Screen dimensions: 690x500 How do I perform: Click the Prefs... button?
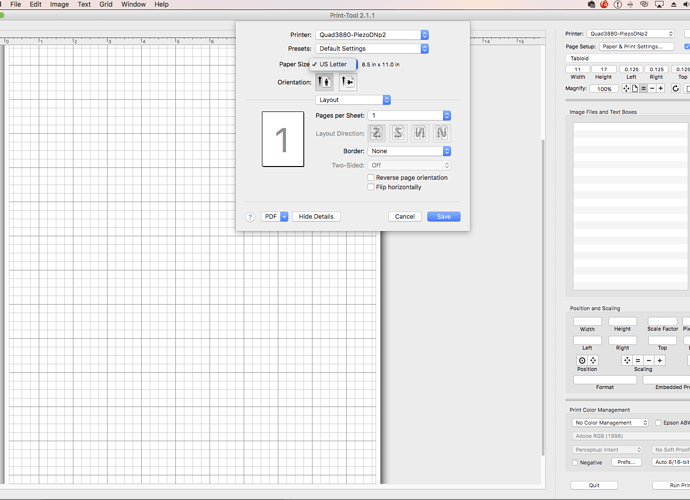click(x=626, y=462)
